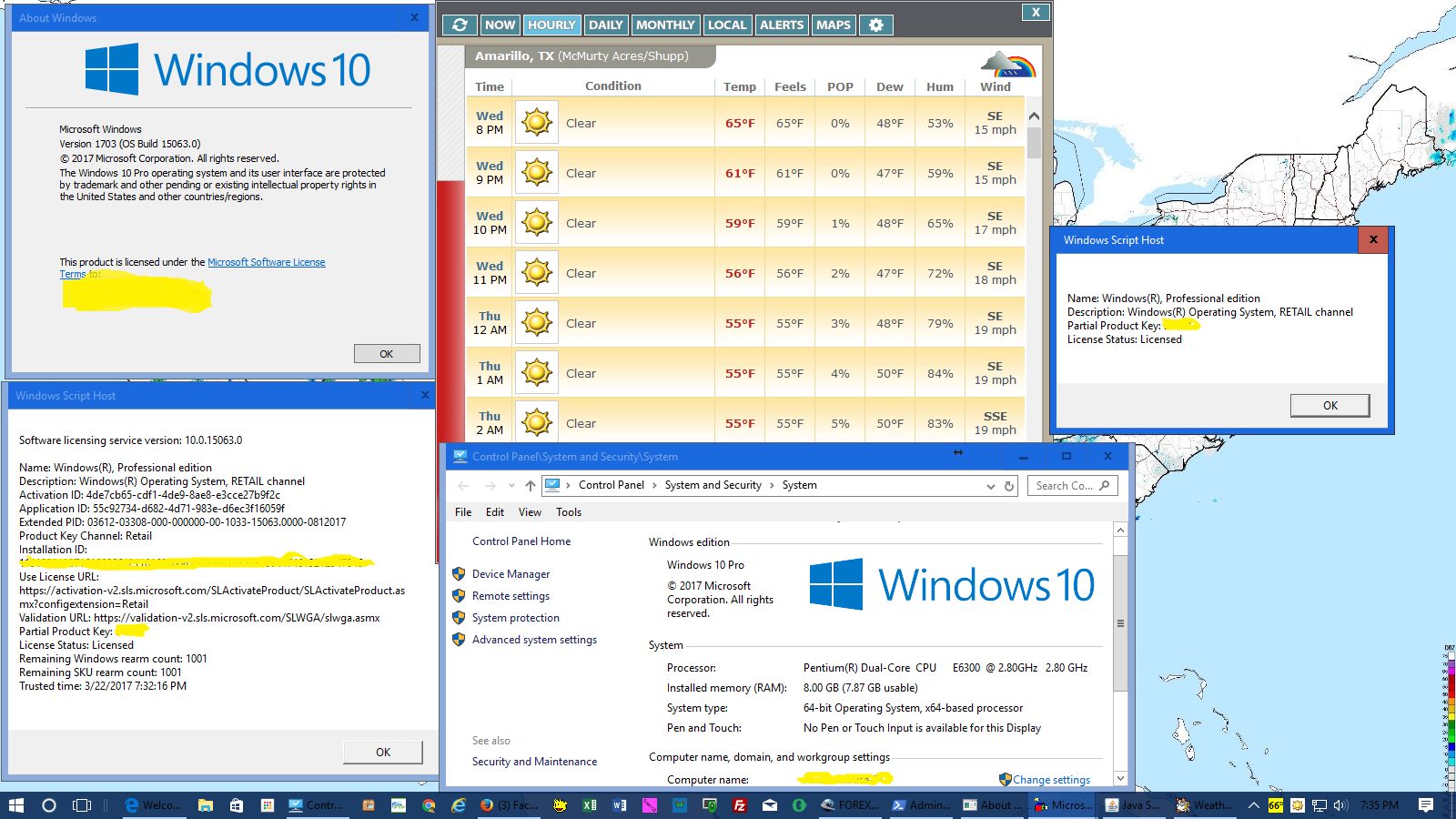1456x819 pixels.
Task: Open the Windows Start menu
Action: click(16, 805)
